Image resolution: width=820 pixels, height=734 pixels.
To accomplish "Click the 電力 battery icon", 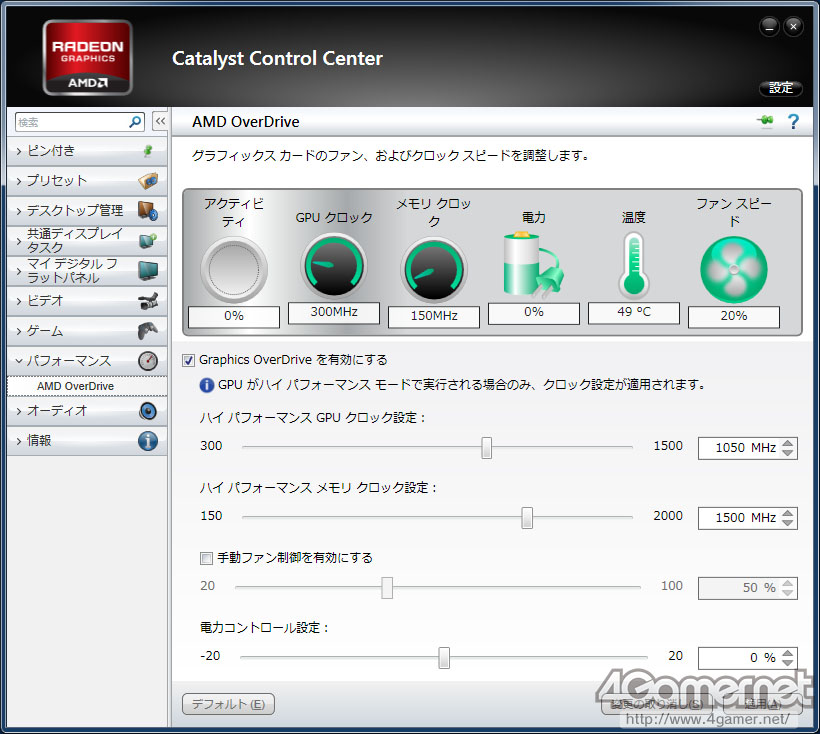I will pos(533,265).
